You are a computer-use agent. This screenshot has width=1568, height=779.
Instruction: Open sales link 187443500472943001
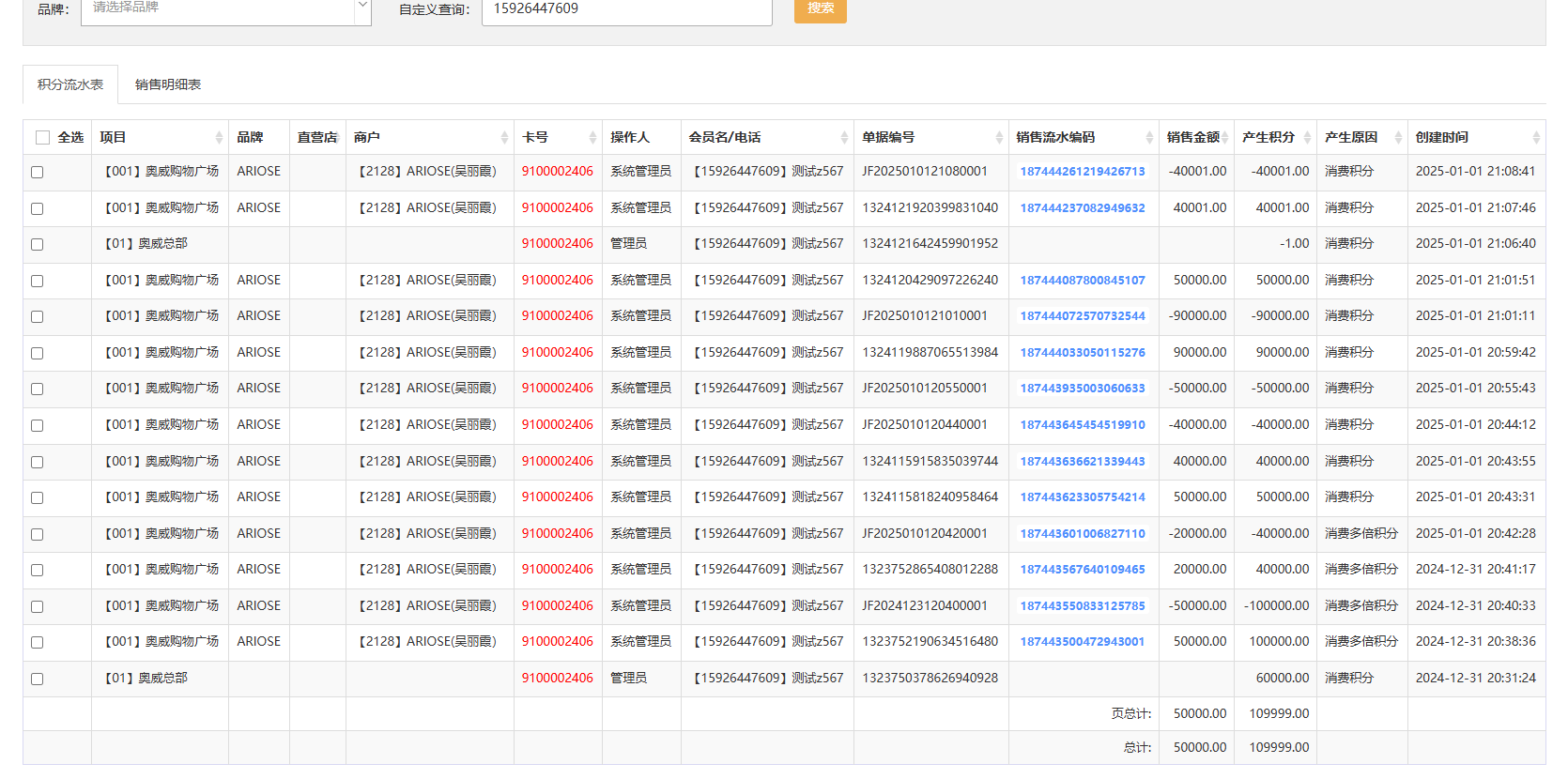1083,642
